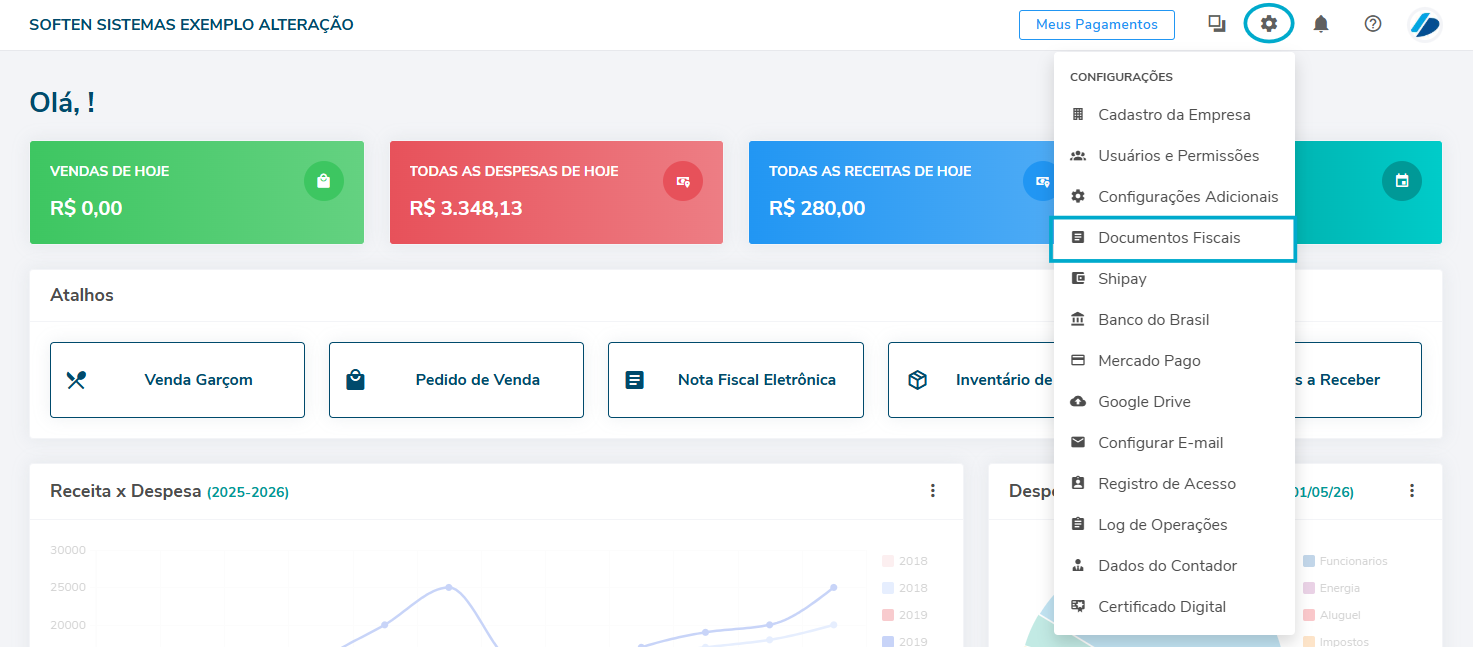Open Usuários e Permissões settings
The height and width of the screenshot is (647, 1473).
(1177, 156)
